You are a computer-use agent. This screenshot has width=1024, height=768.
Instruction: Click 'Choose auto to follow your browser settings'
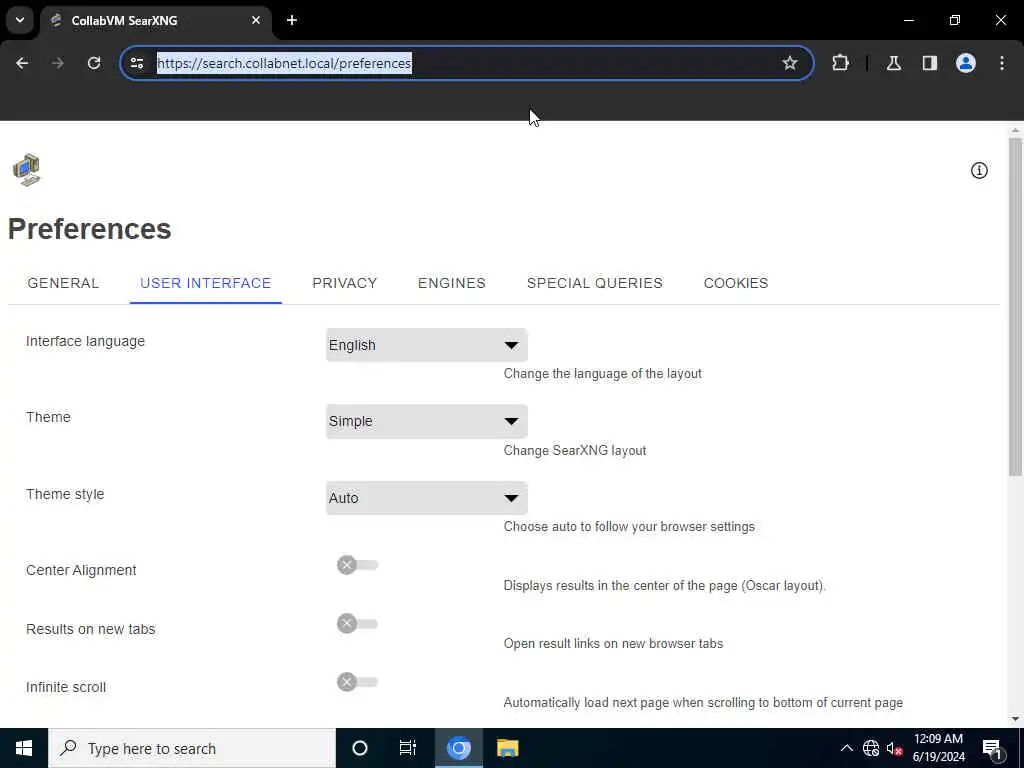[x=629, y=526]
